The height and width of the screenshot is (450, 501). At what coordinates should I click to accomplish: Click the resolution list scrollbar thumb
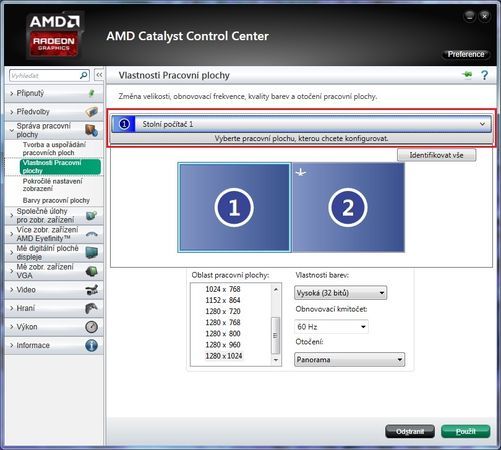[x=275, y=335]
